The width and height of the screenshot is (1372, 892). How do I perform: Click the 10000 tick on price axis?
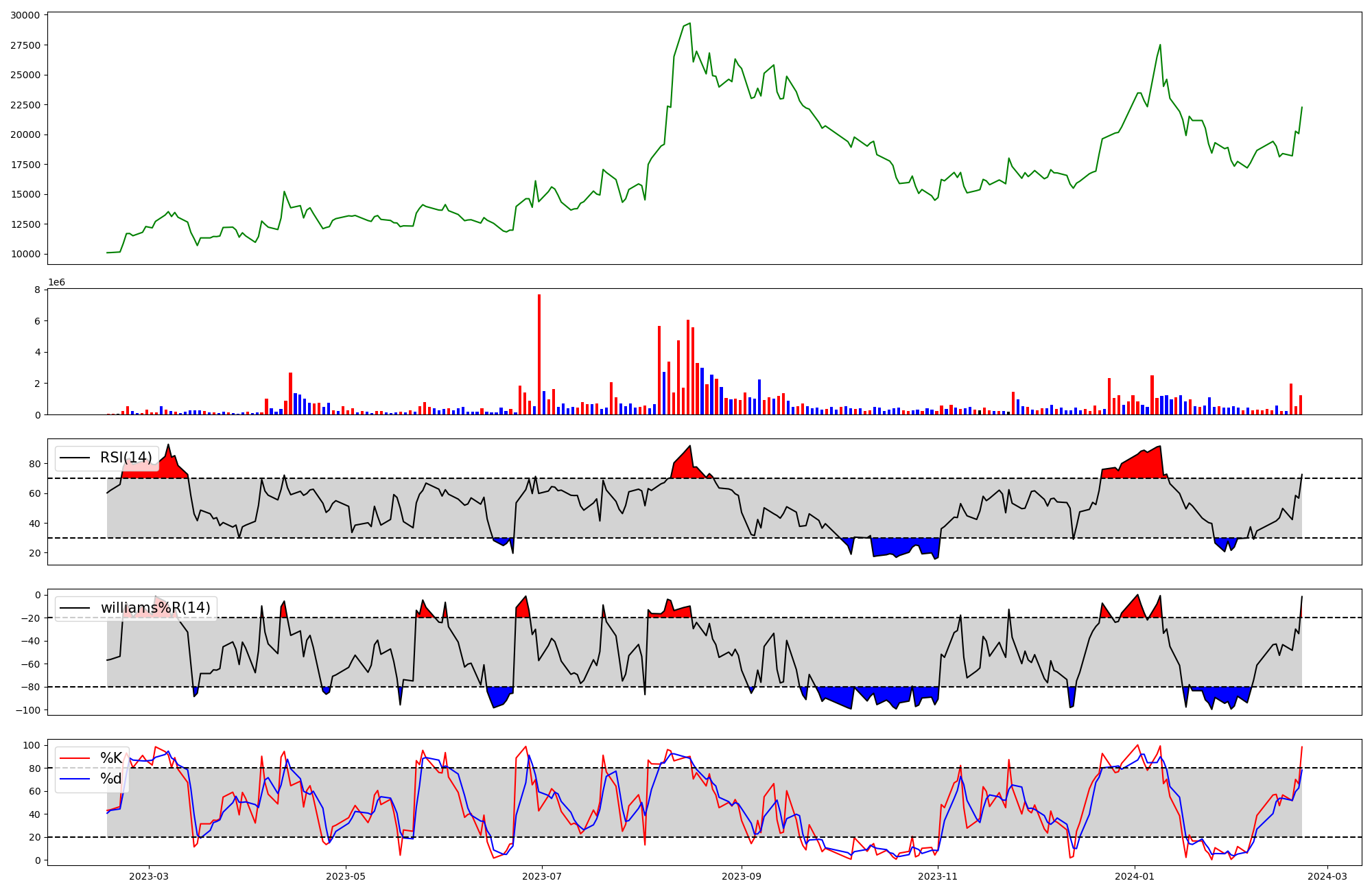point(25,254)
